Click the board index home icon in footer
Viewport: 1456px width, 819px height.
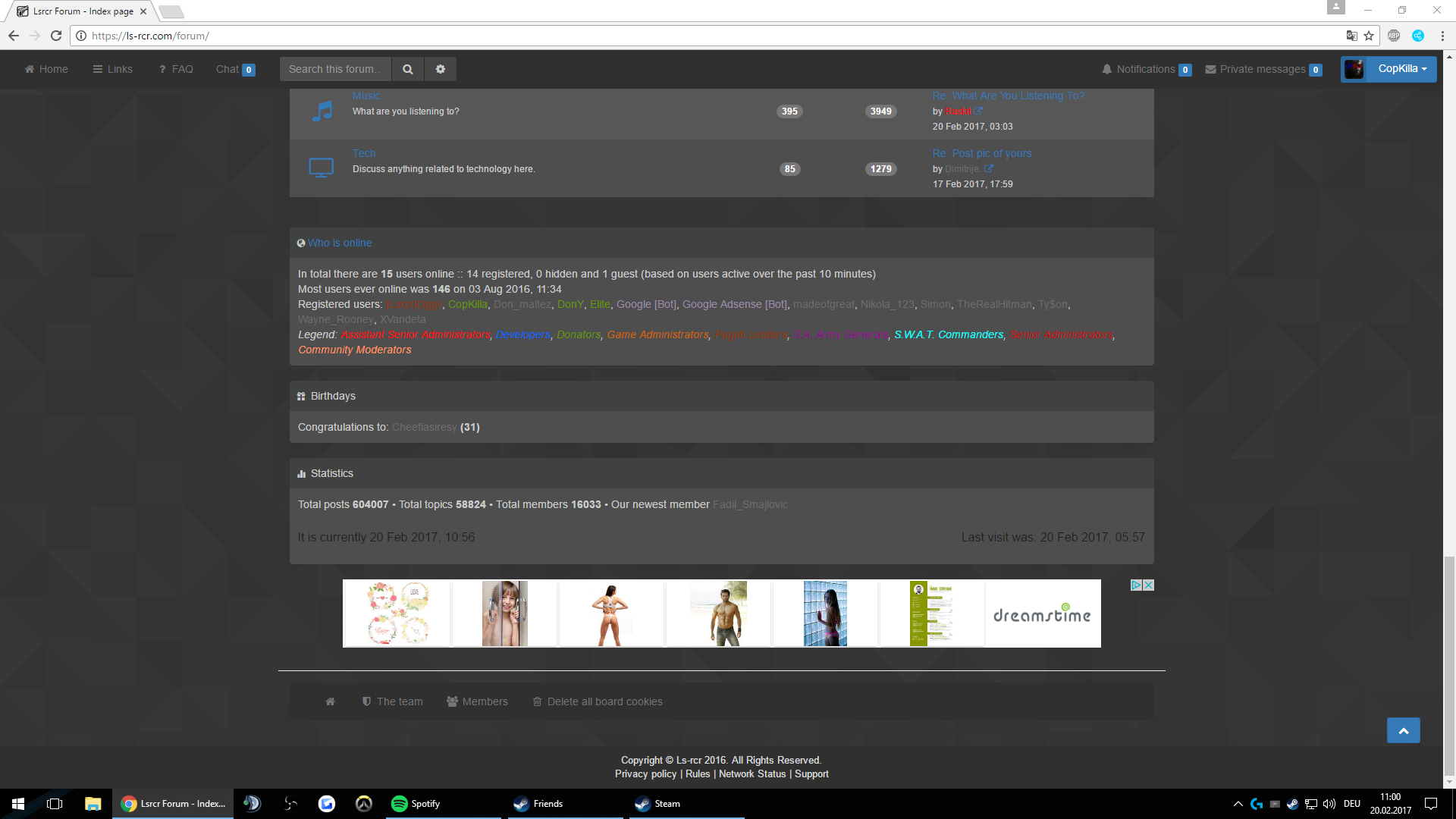pos(330,701)
